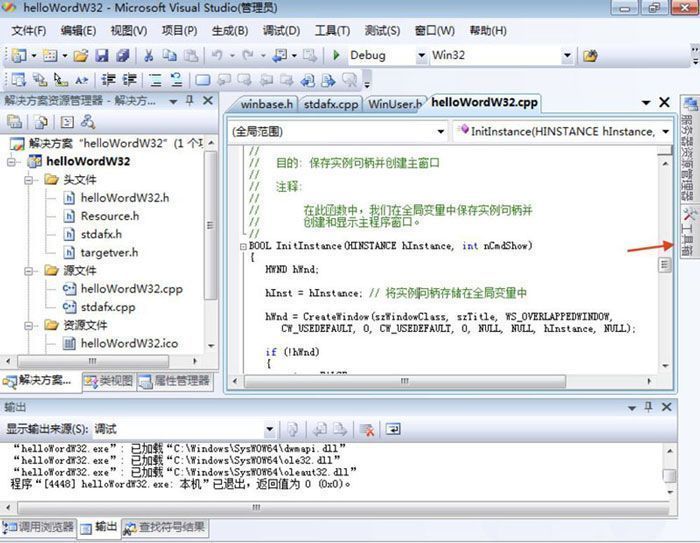Click the solution explorer horizontal scrollbar thumb

point(93,361)
